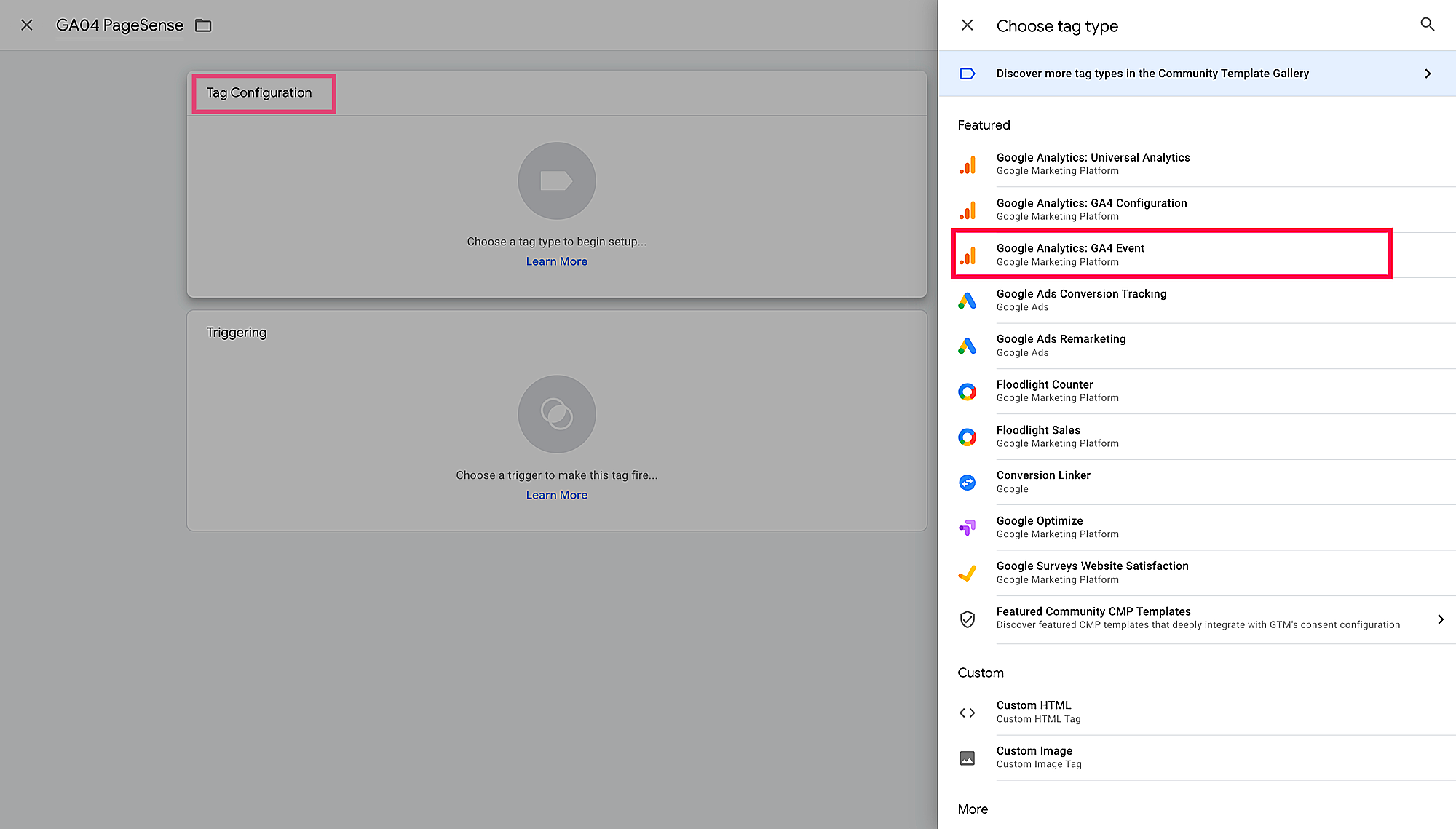This screenshot has width=1456, height=829.
Task: Open the shield icon for CMP Templates
Action: [x=967, y=619]
